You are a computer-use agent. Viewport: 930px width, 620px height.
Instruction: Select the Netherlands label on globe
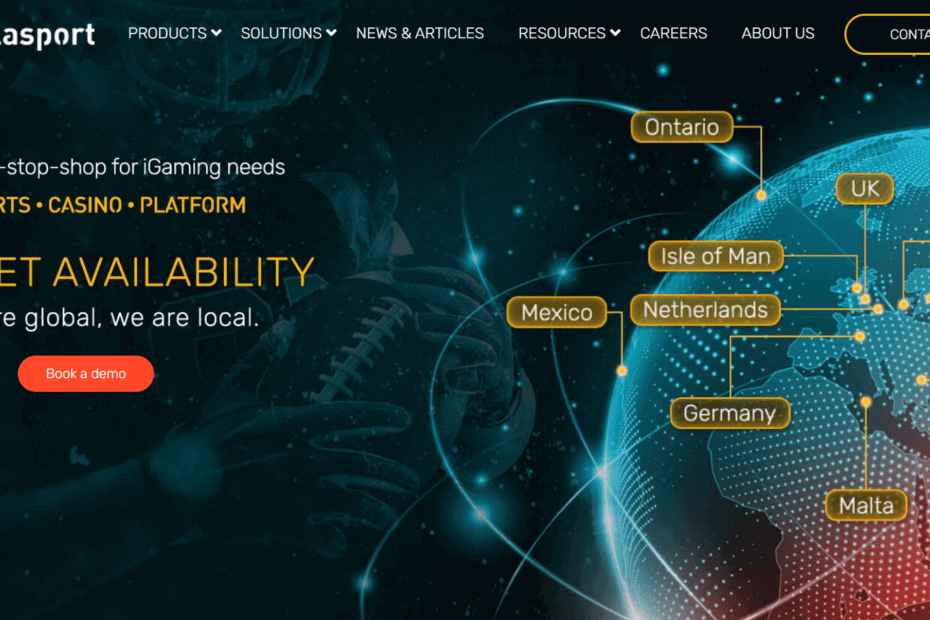click(x=705, y=310)
